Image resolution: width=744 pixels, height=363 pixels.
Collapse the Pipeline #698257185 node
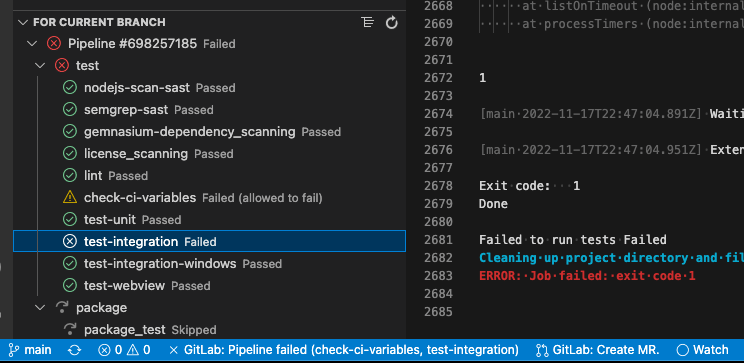coord(32,44)
